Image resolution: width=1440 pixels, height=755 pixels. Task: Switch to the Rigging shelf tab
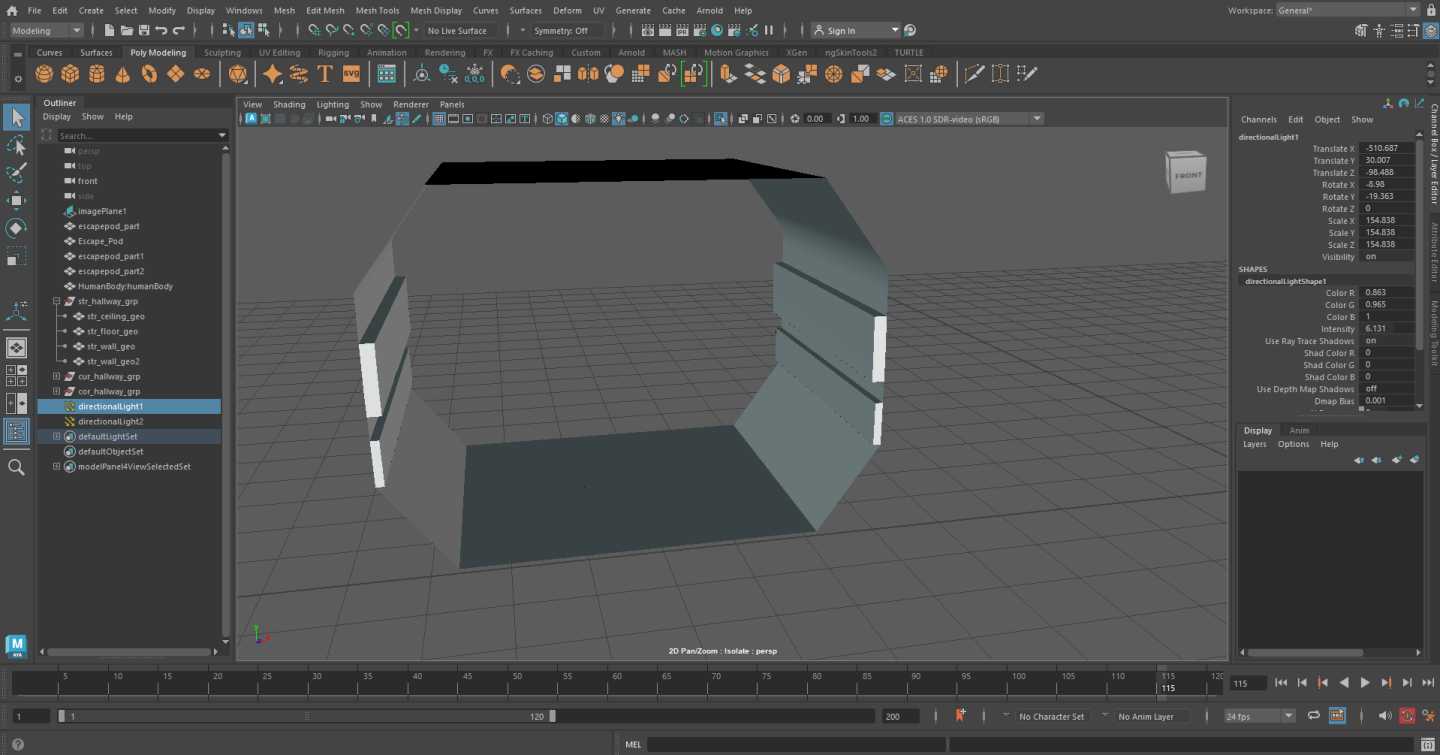[333, 53]
